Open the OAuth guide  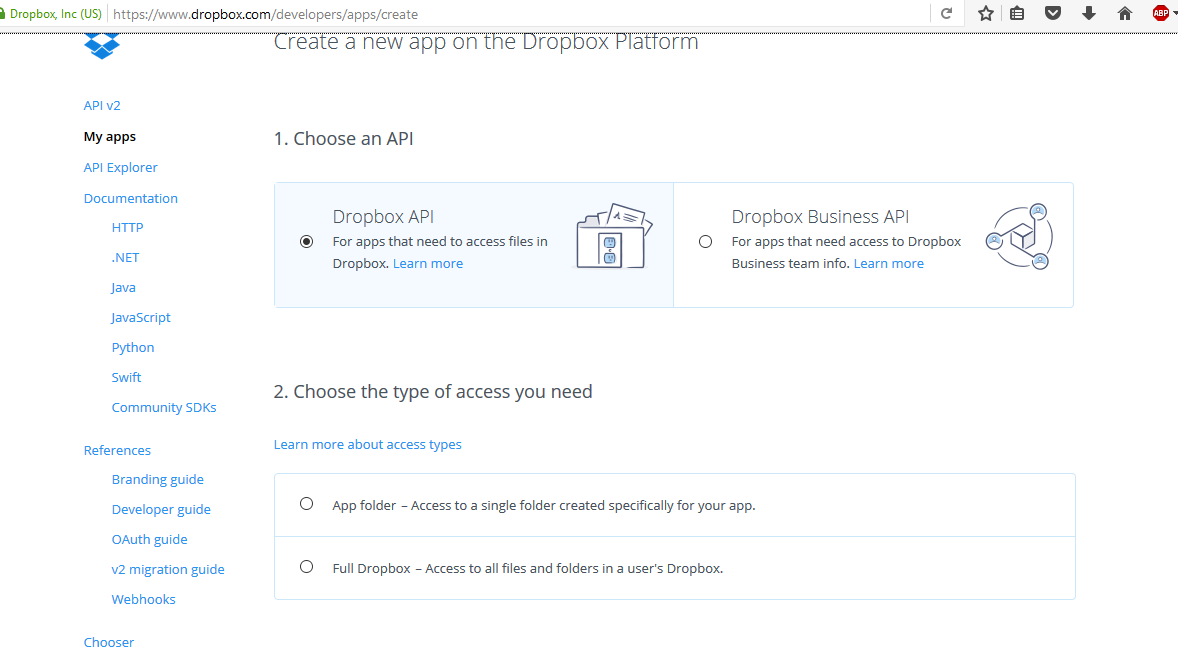pos(149,539)
